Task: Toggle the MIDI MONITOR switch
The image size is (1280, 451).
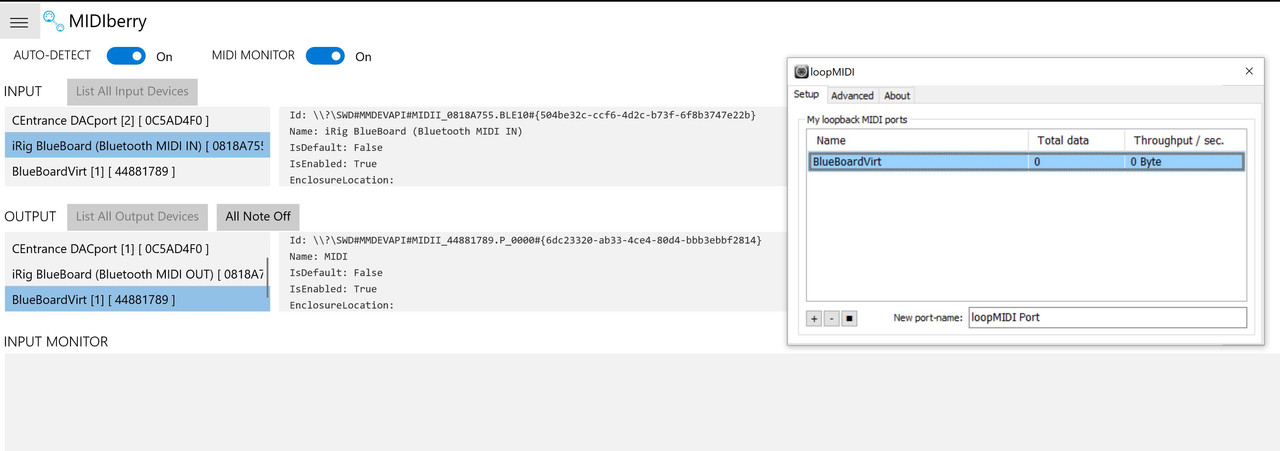Action: pos(325,56)
